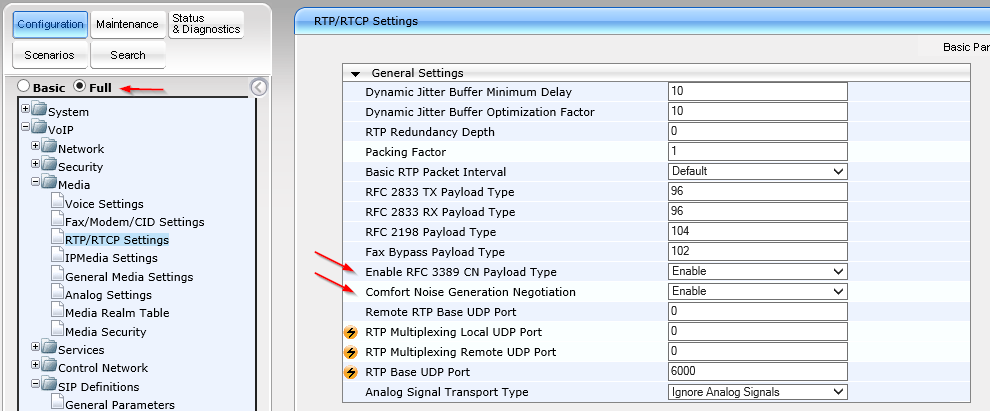The image size is (990, 411).
Task: Open General Parameters under SIP Definitions
Action: coord(120,405)
